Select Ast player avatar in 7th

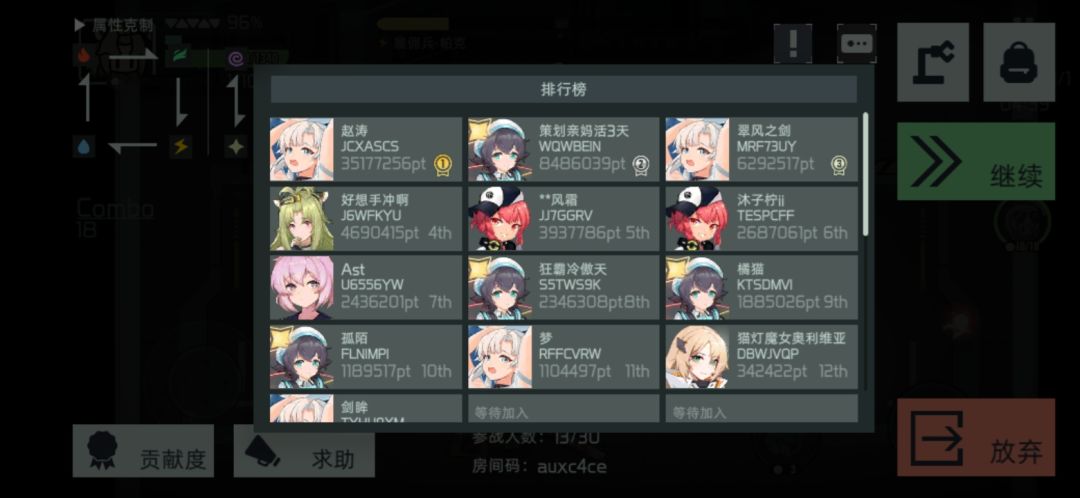302,287
